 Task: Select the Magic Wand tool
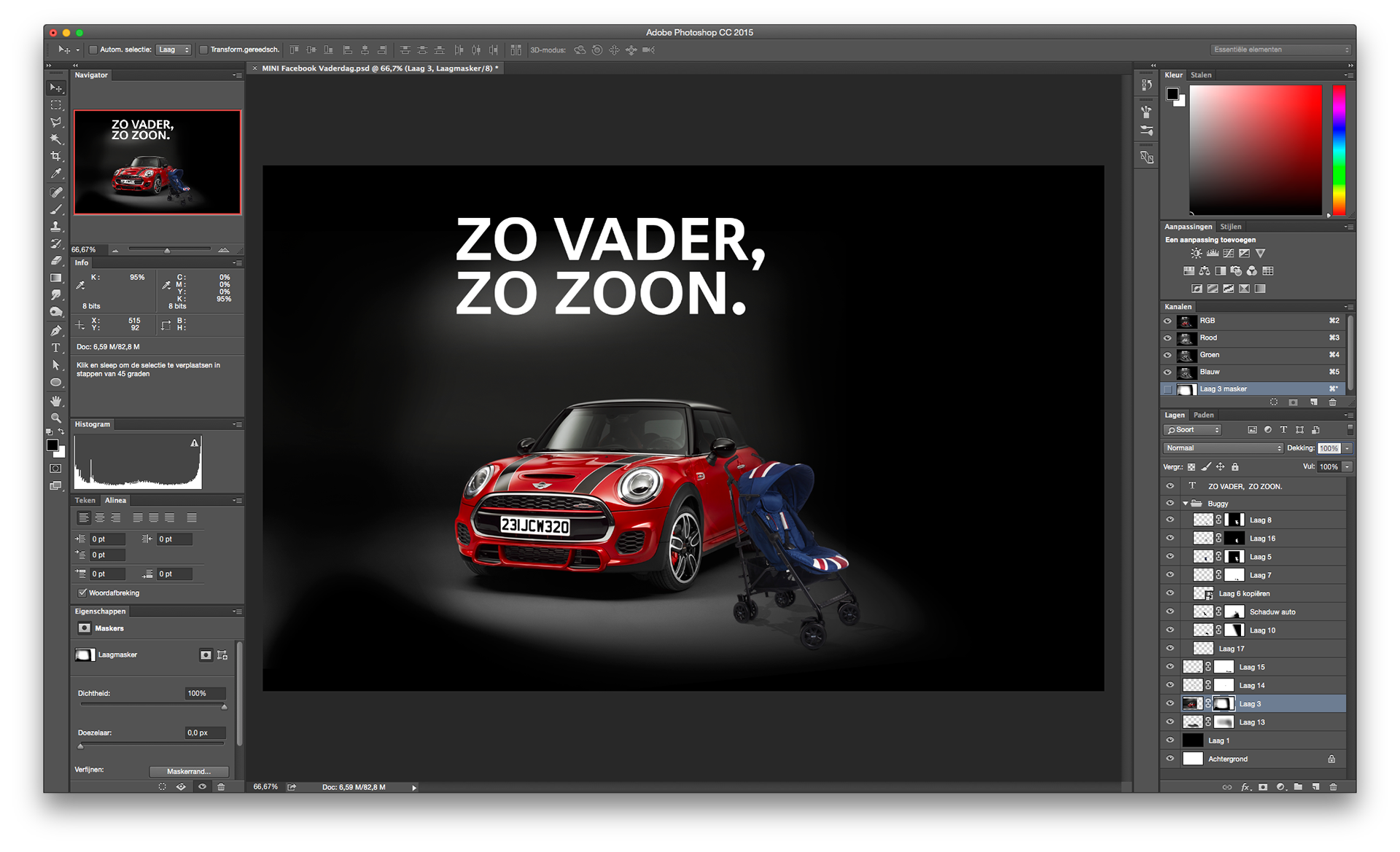click(x=56, y=139)
